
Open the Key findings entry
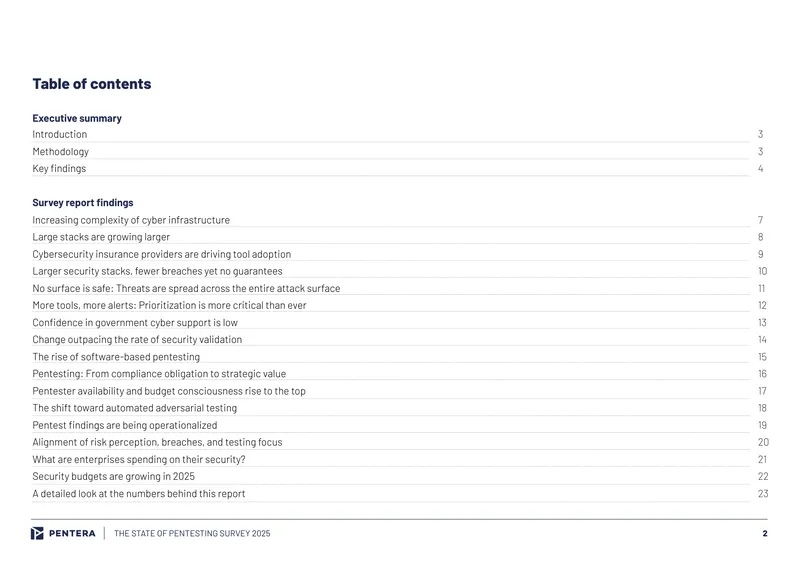point(59,168)
